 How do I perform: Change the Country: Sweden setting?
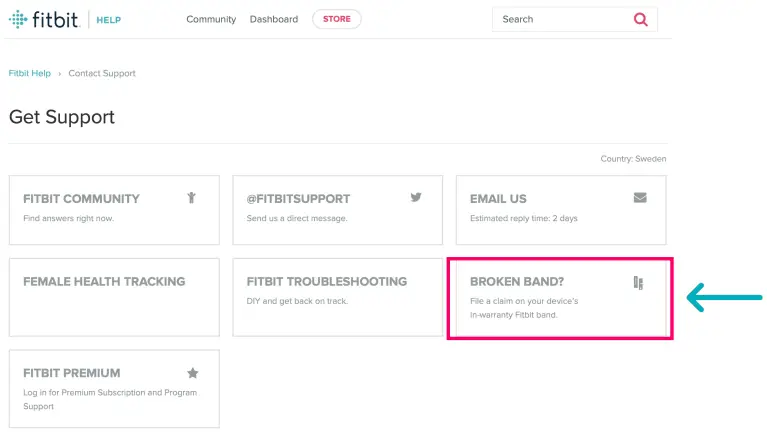pyautogui.click(x=633, y=159)
